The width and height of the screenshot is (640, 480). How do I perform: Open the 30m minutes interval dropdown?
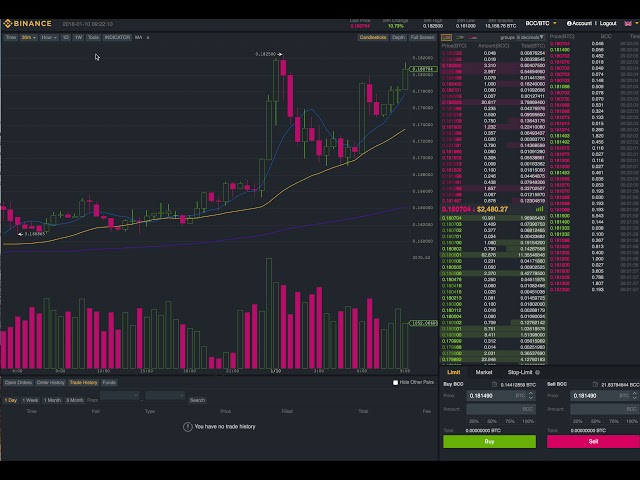pyautogui.click(x=29, y=38)
